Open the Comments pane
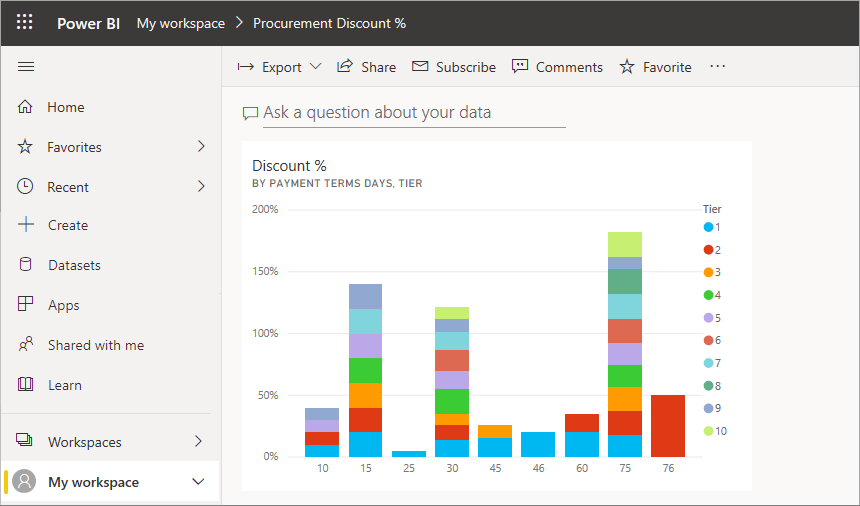The height and width of the screenshot is (506, 860). point(557,67)
